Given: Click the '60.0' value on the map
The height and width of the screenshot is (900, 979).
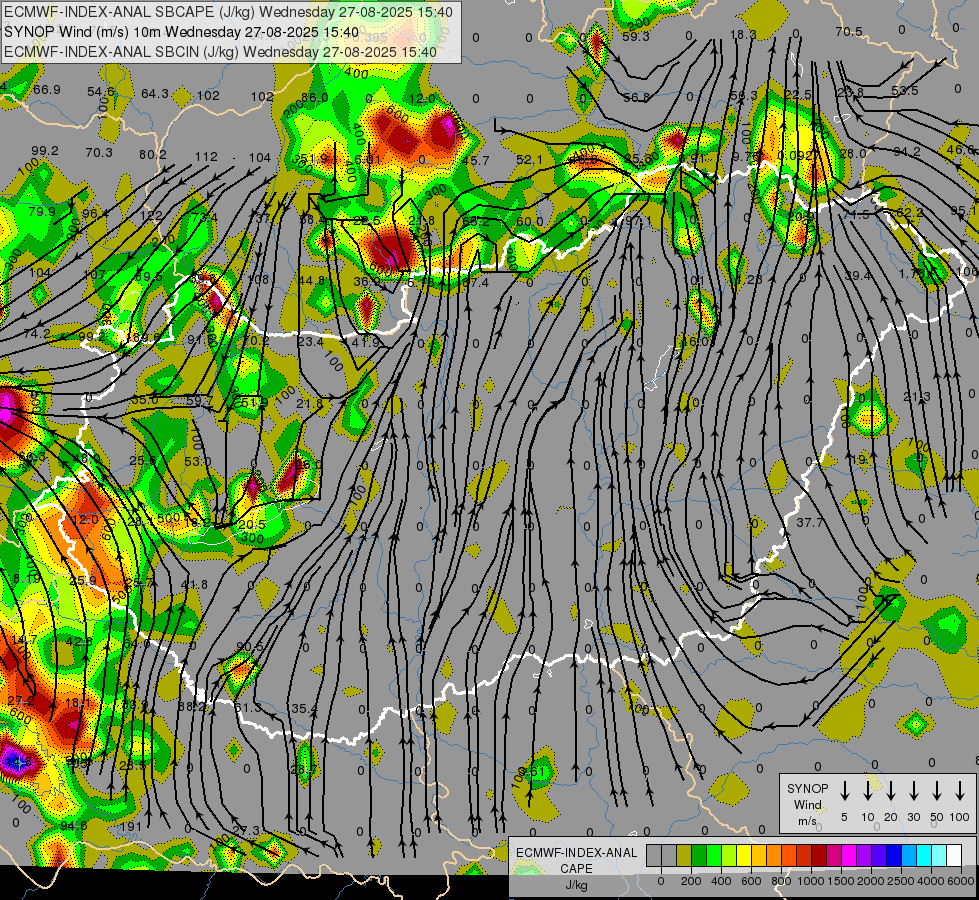Looking at the screenshot, I should point(529,222).
